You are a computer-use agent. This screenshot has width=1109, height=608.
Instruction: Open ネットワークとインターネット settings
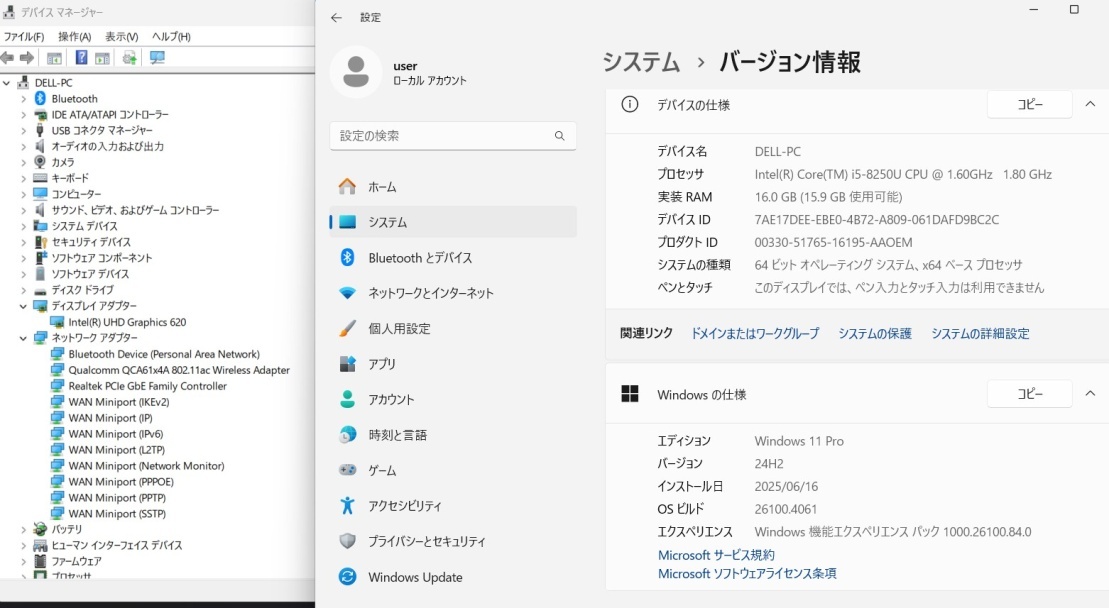click(x=453, y=293)
